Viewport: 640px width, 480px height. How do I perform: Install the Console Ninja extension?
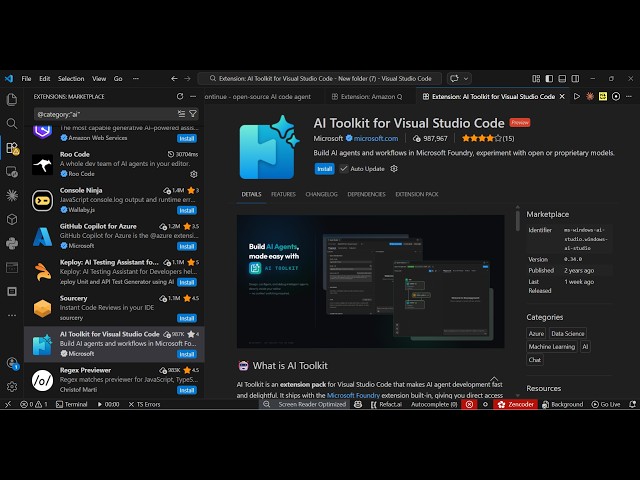pos(187,210)
